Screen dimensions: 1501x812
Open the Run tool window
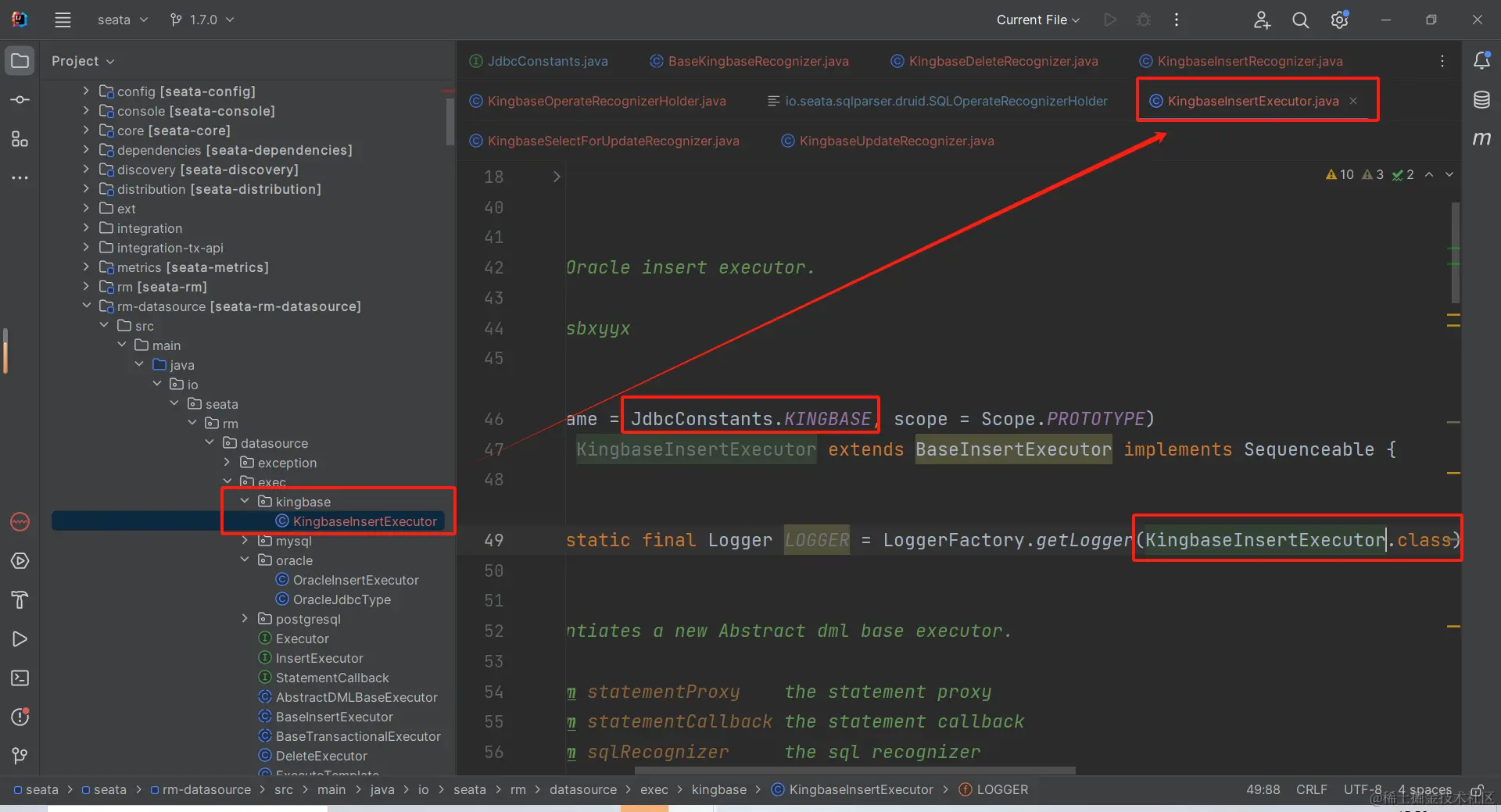20,639
